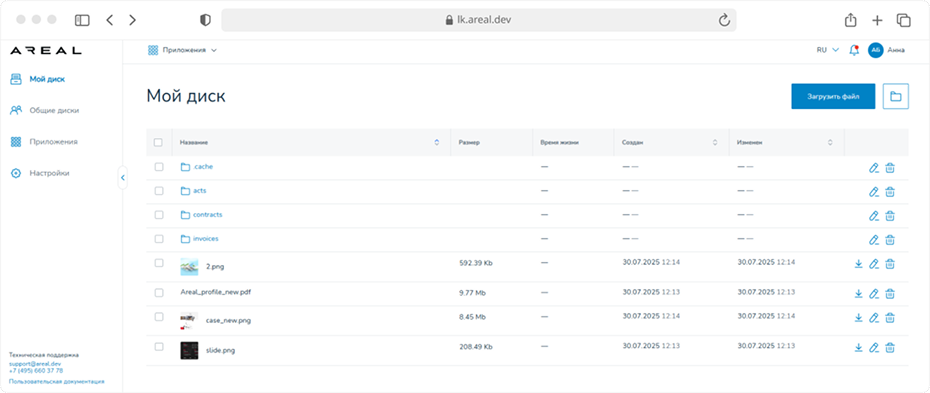Screen dimensions: 930x393
Task: Select all files with header checkbox
Action: tap(158, 142)
